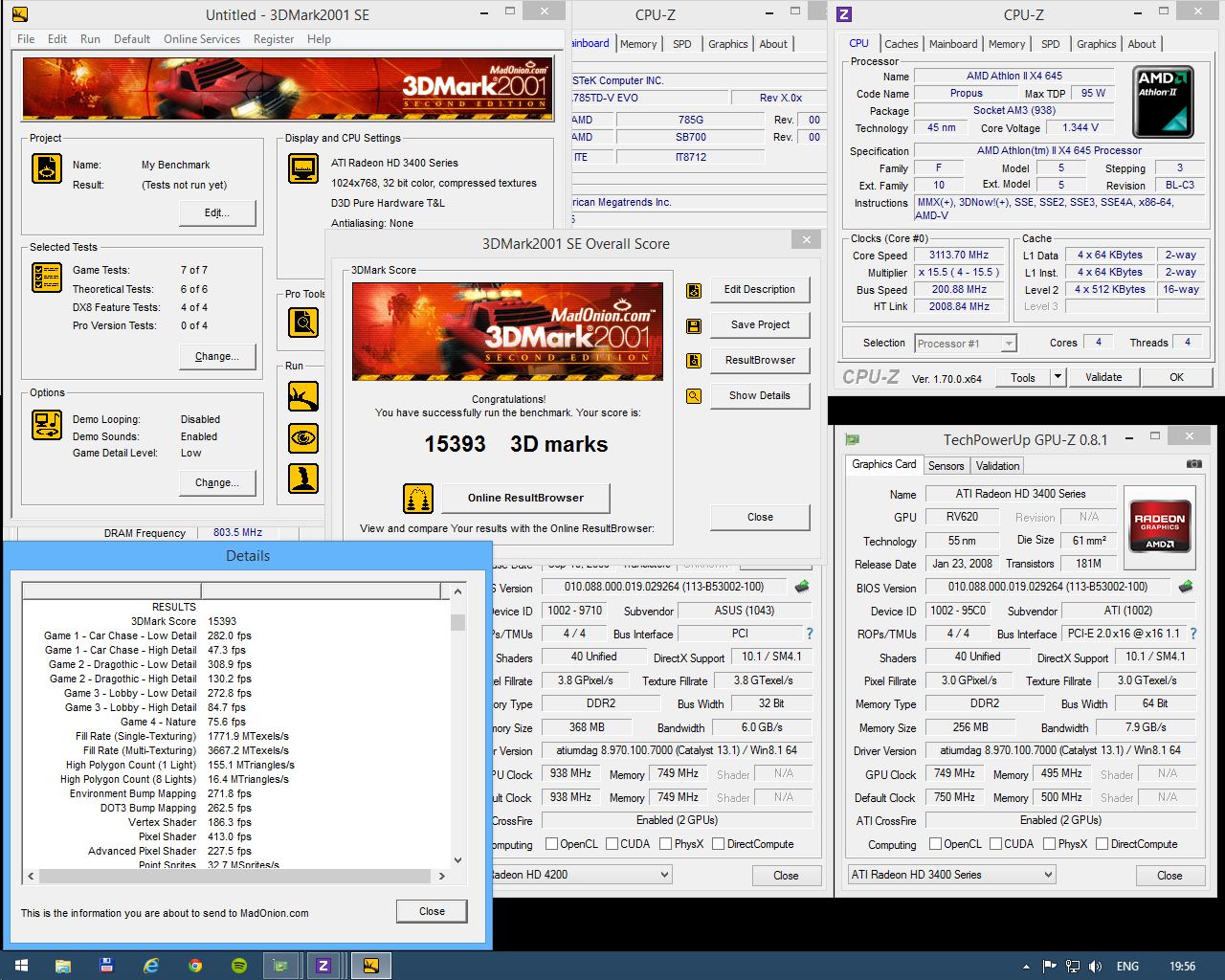
Task: Click the Project notebook icon beside My Benchmark
Action: pyautogui.click(x=47, y=168)
